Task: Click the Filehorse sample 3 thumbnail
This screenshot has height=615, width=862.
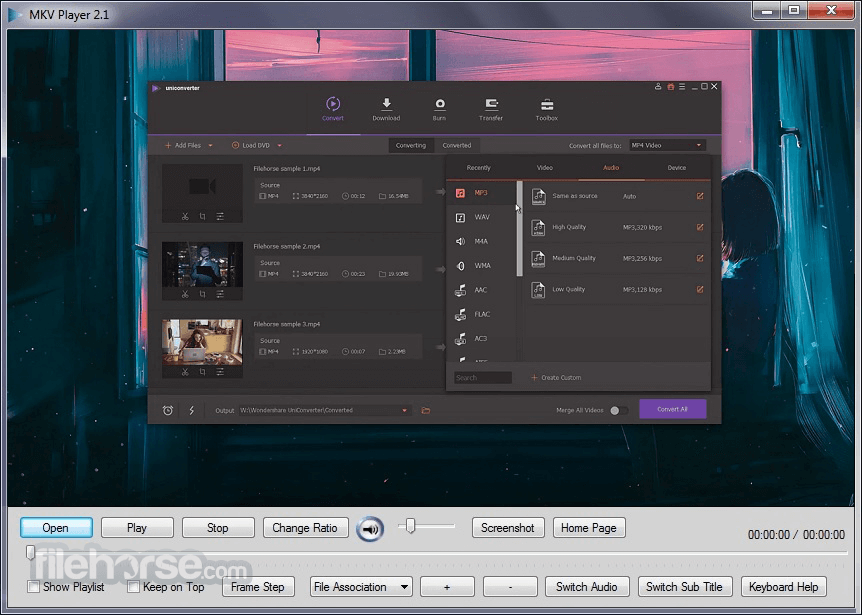Action: (202, 342)
